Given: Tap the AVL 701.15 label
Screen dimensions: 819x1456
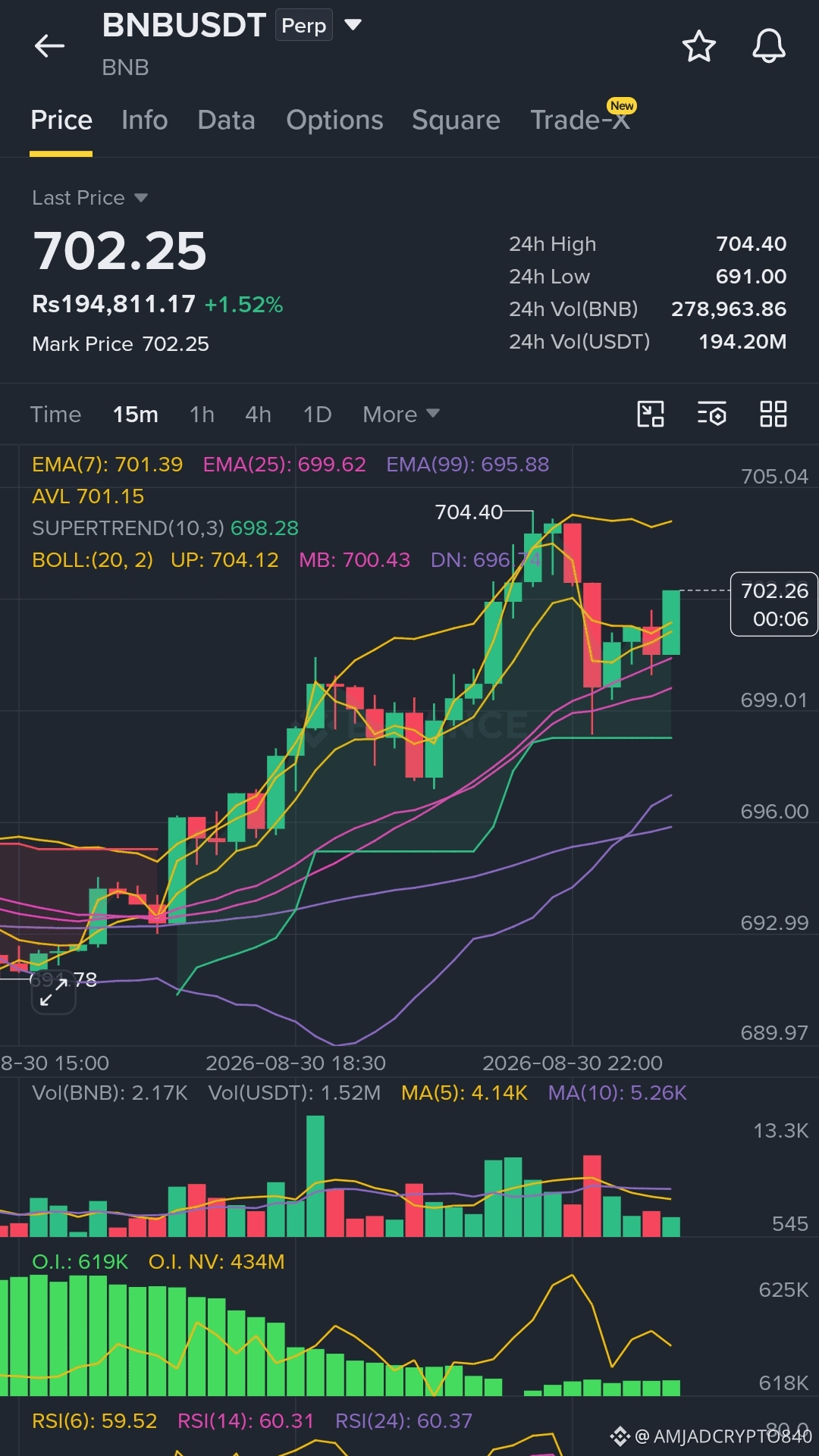Looking at the screenshot, I should tap(88, 496).
